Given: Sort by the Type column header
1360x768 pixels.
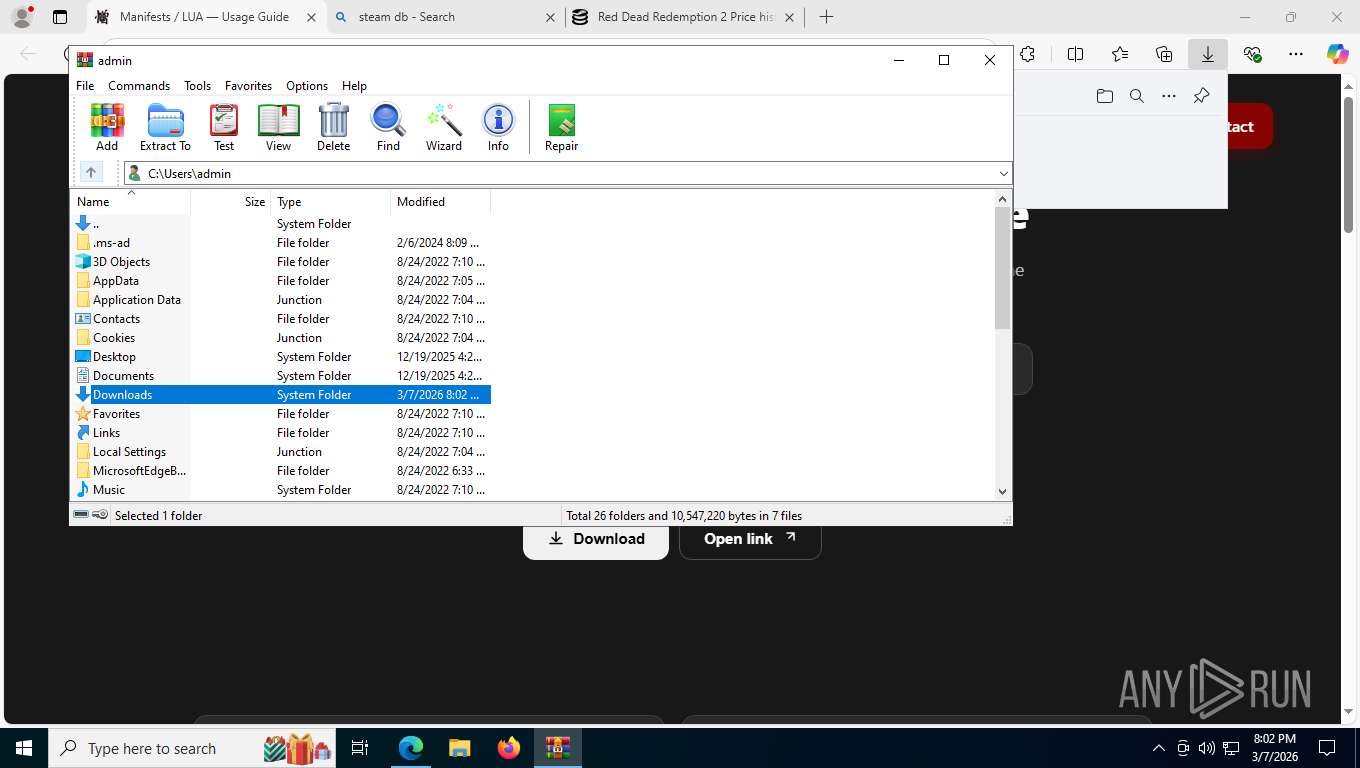Looking at the screenshot, I should coord(331,202).
